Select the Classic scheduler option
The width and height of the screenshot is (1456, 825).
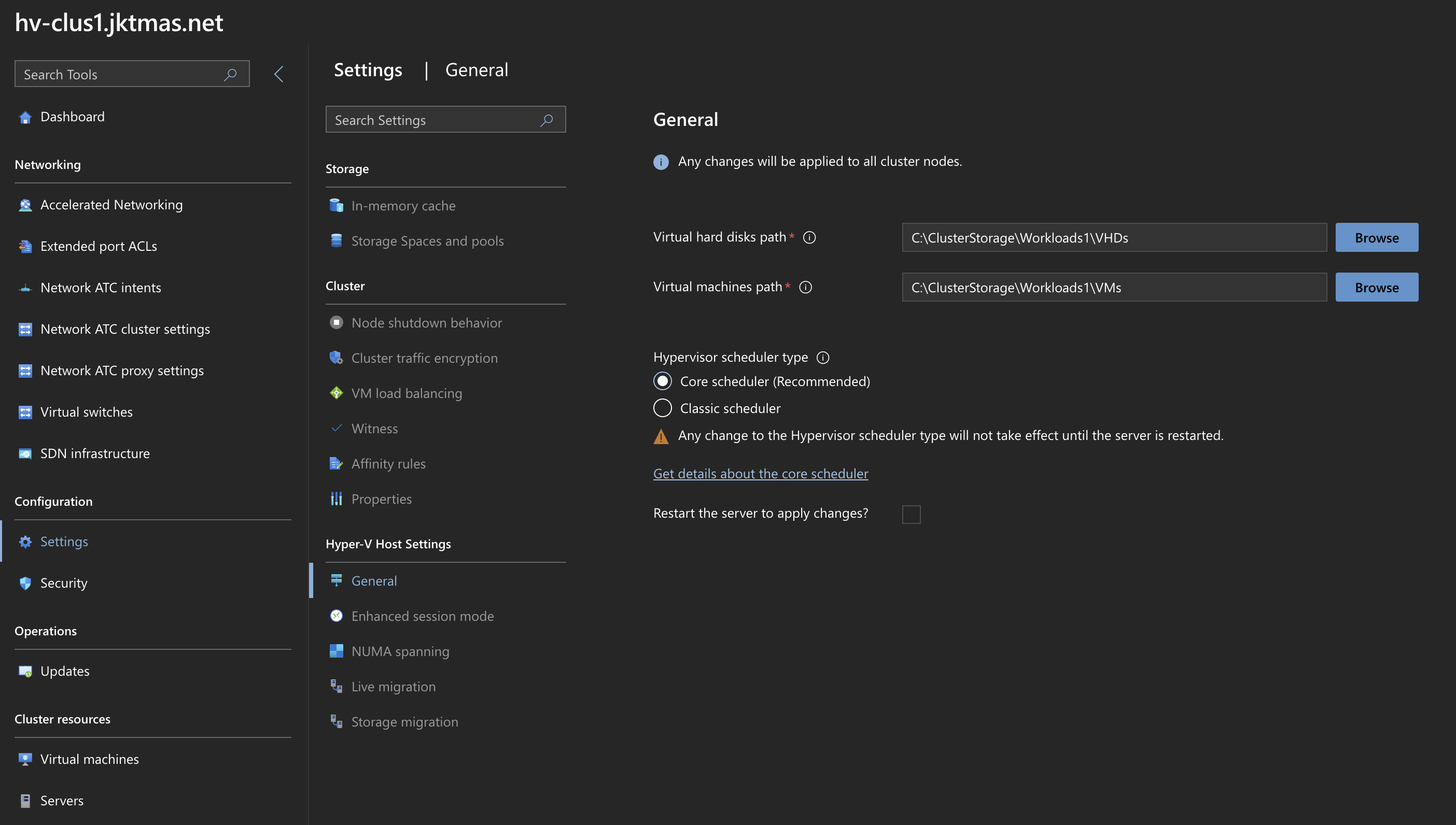[663, 408]
